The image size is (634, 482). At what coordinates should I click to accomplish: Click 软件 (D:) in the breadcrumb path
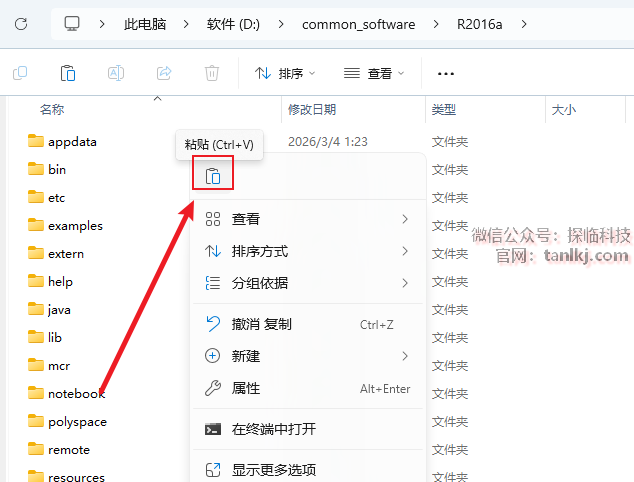tap(233, 24)
